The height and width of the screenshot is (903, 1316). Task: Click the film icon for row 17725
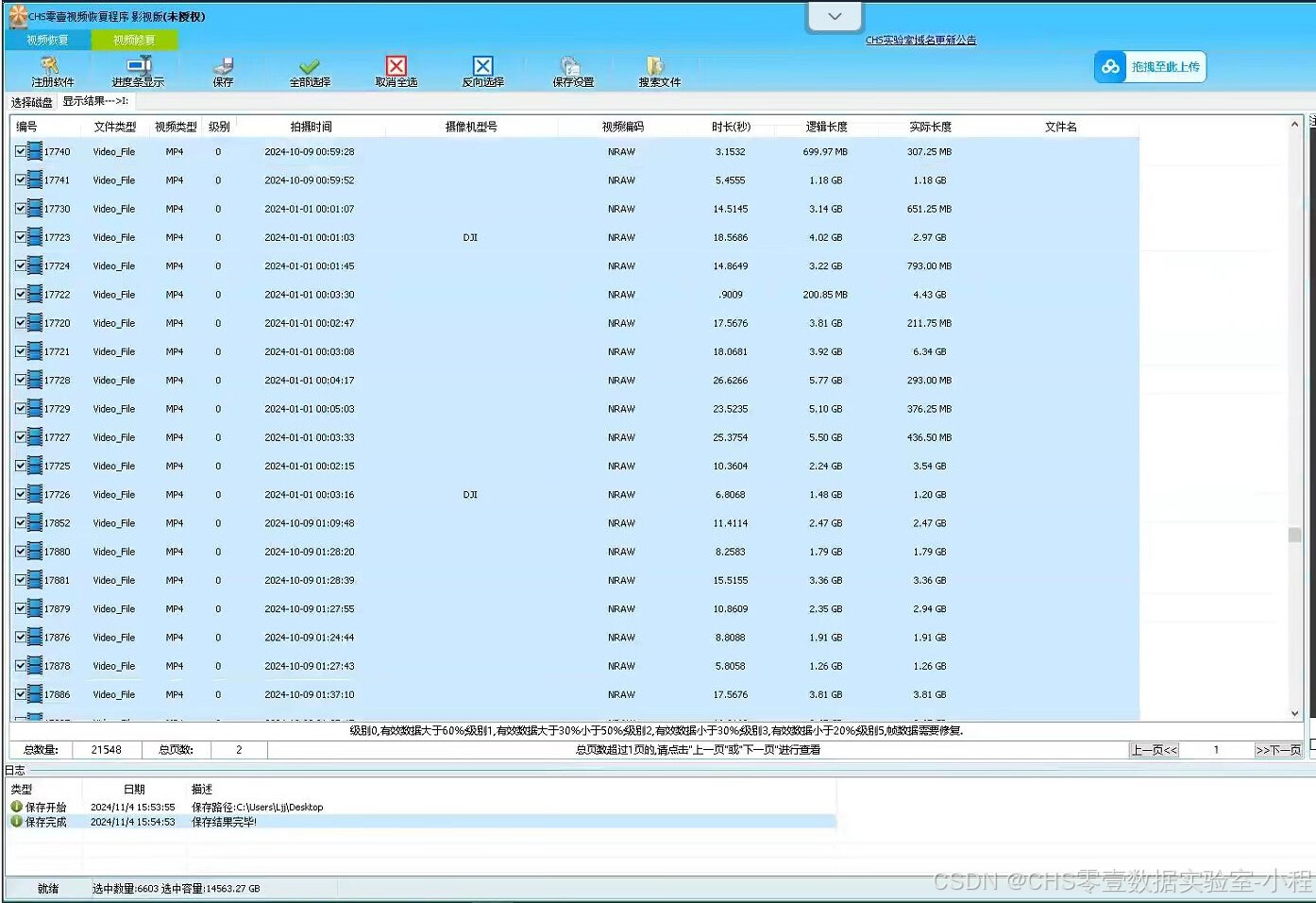click(35, 466)
